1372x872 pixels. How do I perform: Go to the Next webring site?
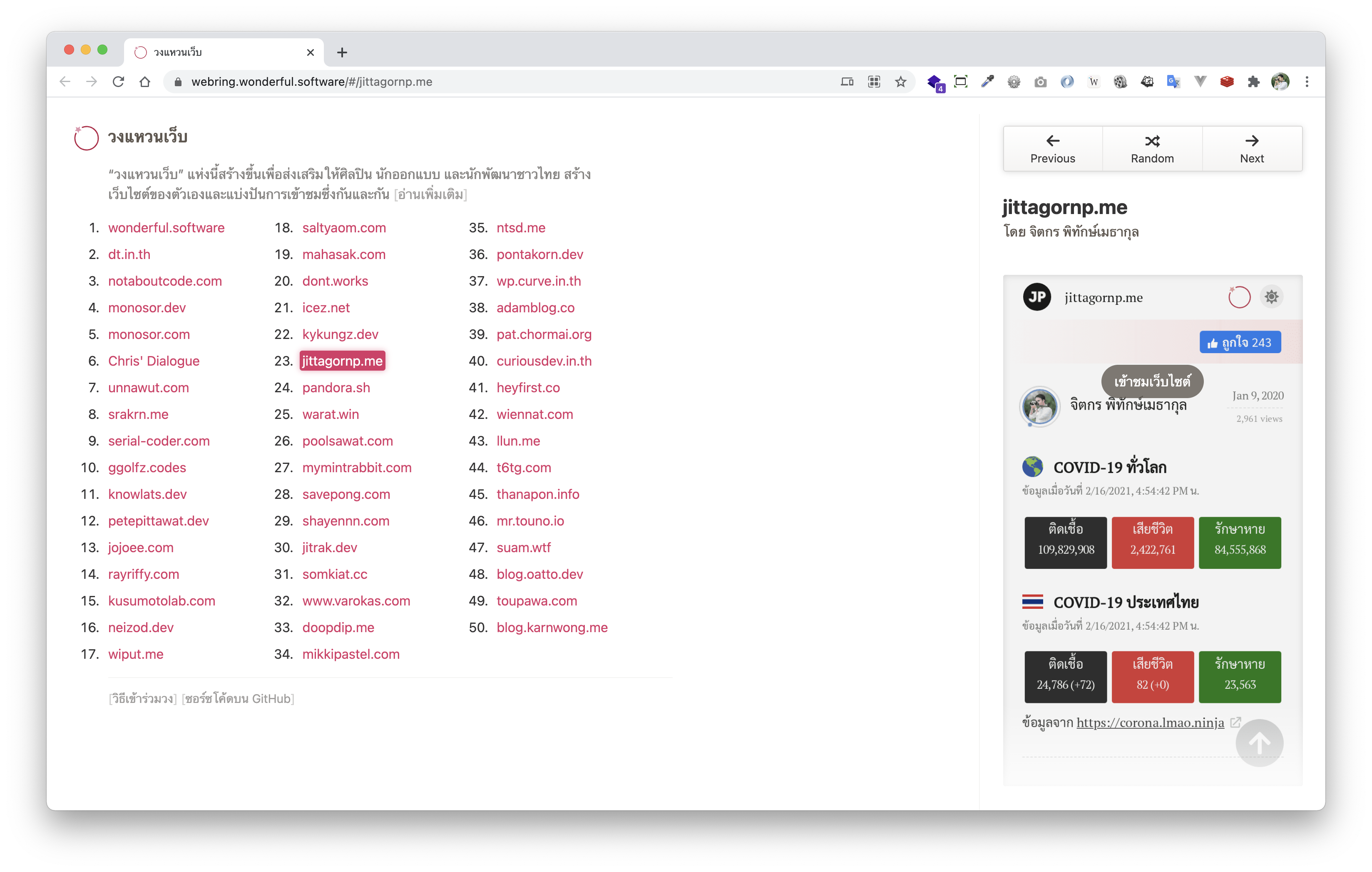tap(1252, 149)
